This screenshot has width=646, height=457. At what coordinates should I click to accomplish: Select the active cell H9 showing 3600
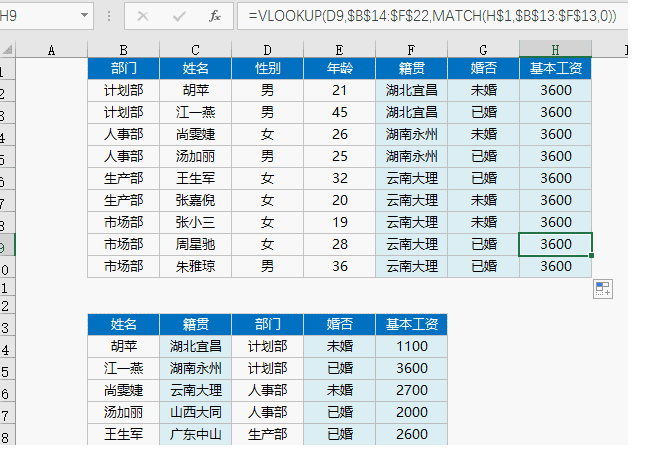(x=555, y=244)
